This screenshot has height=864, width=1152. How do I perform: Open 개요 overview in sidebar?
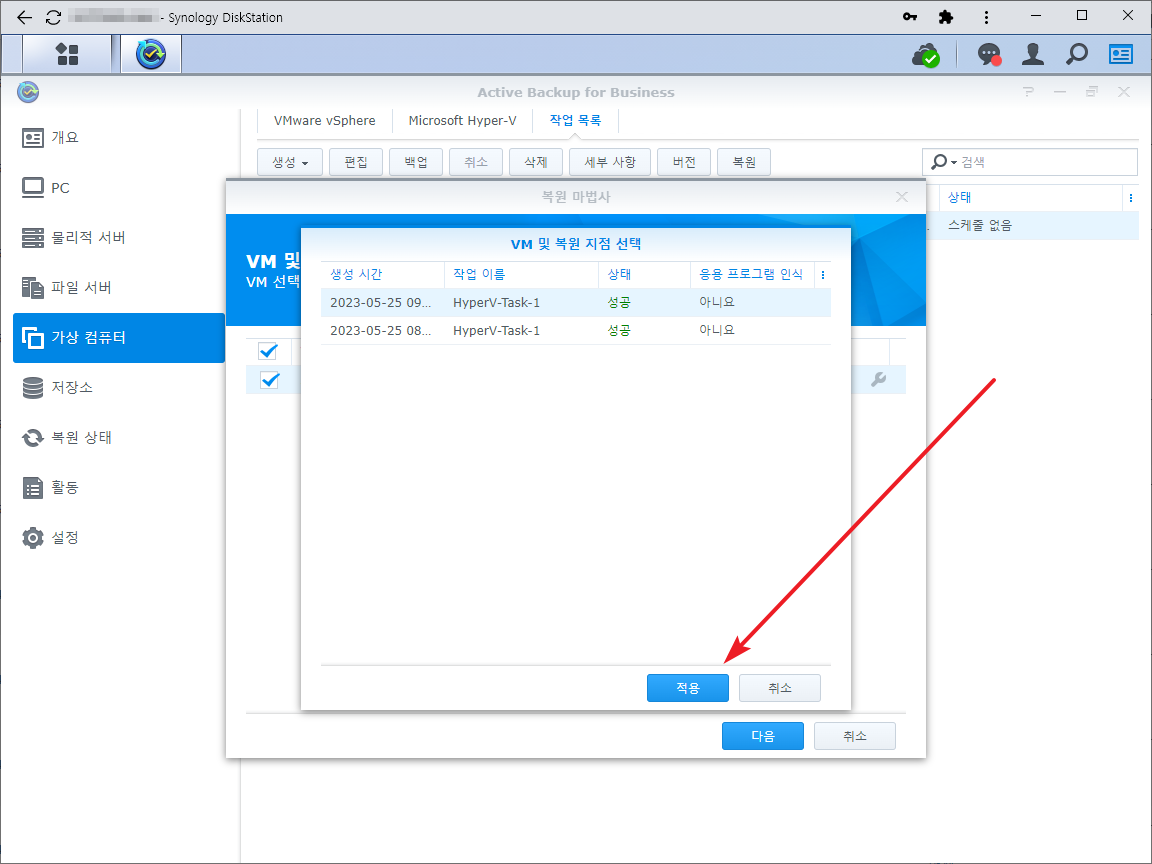pyautogui.click(x=119, y=137)
